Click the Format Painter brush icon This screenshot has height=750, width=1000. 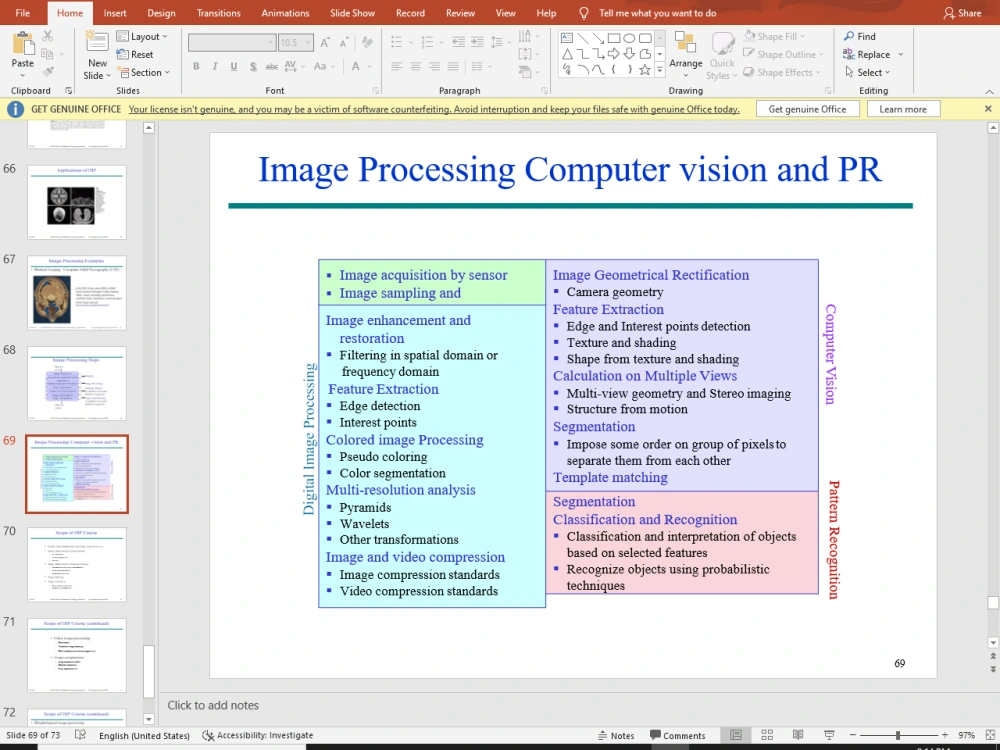pos(48,71)
